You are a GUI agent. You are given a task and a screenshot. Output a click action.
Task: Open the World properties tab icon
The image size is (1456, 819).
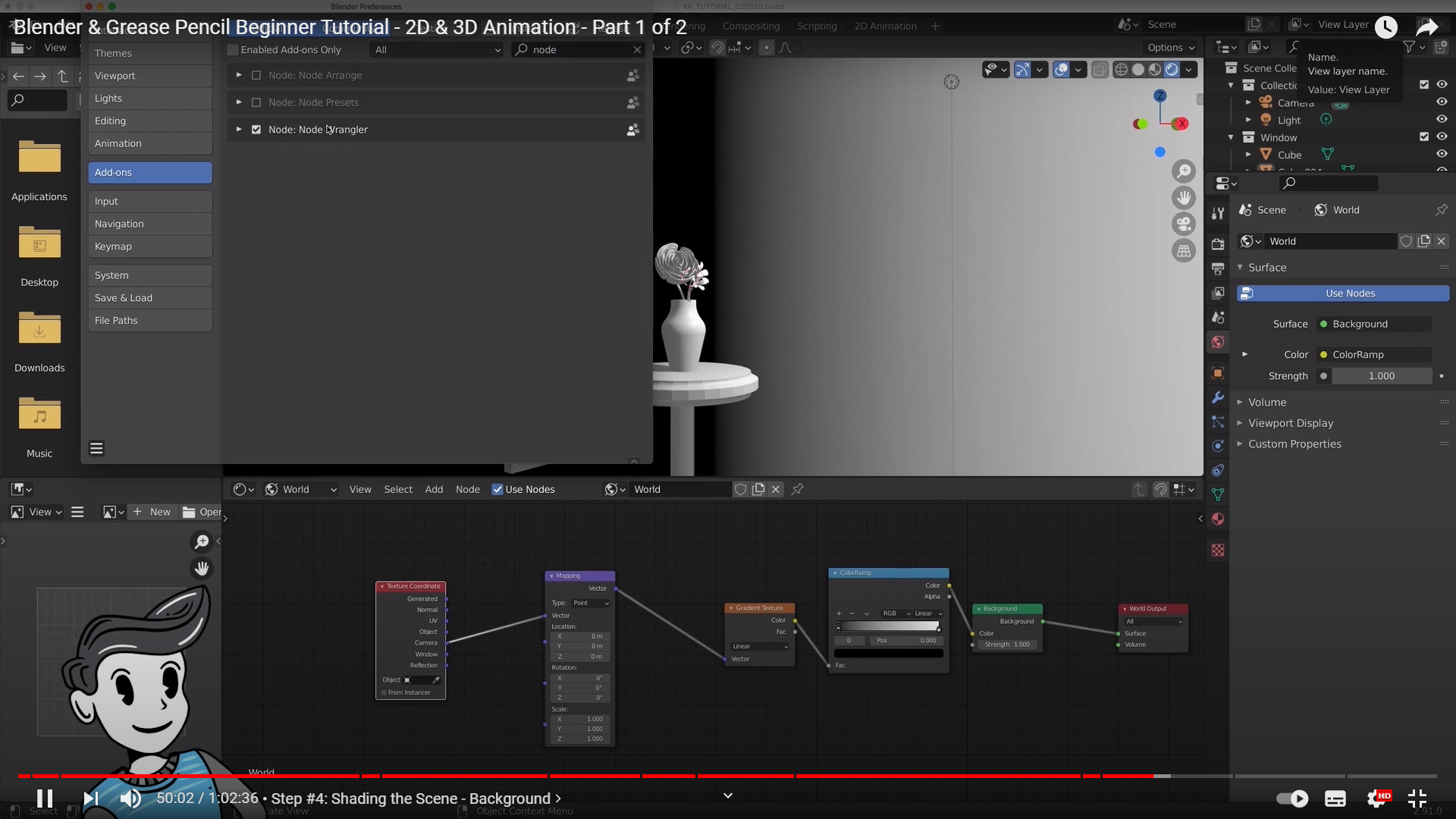point(1218,342)
